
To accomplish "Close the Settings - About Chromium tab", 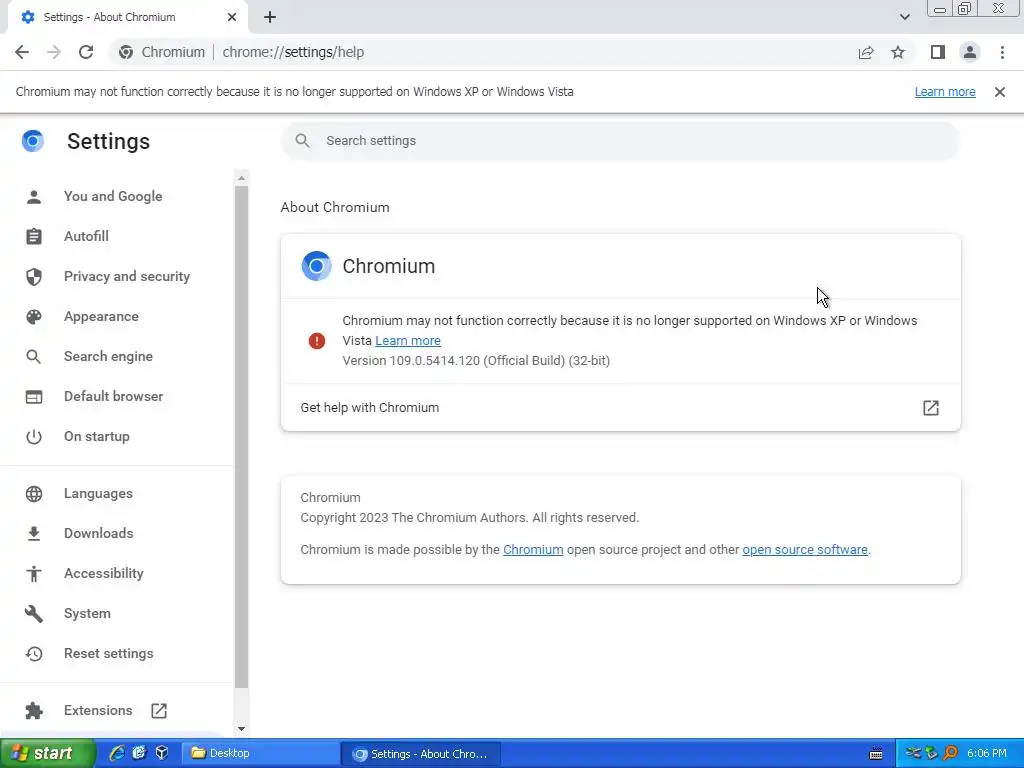I will [232, 17].
